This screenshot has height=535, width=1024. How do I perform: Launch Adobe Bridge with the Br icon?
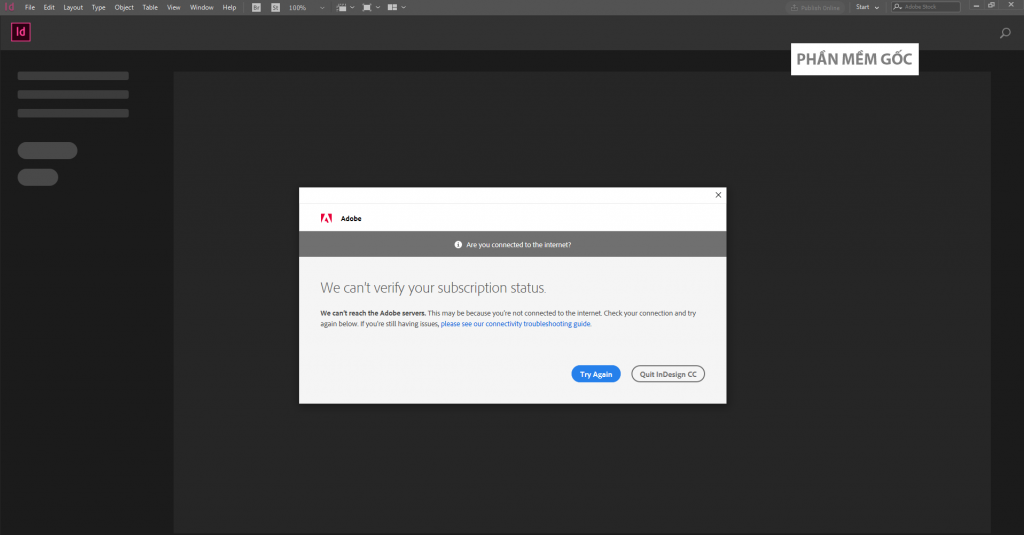tap(257, 8)
